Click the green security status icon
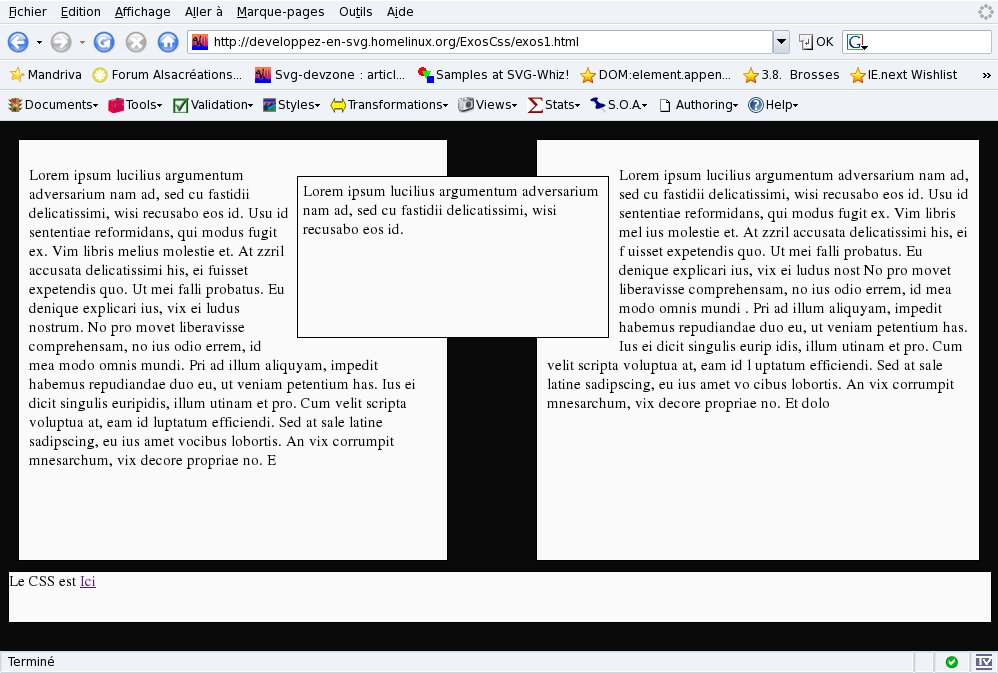 (952, 662)
